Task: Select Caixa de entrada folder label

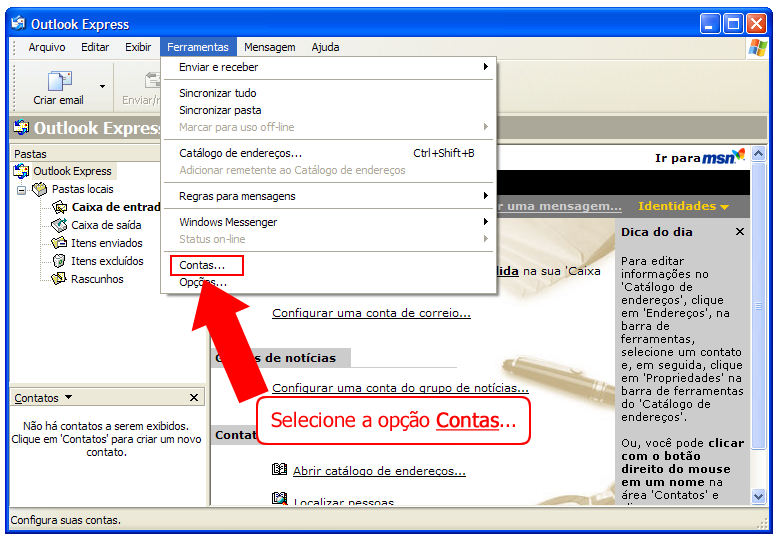Action: point(116,207)
